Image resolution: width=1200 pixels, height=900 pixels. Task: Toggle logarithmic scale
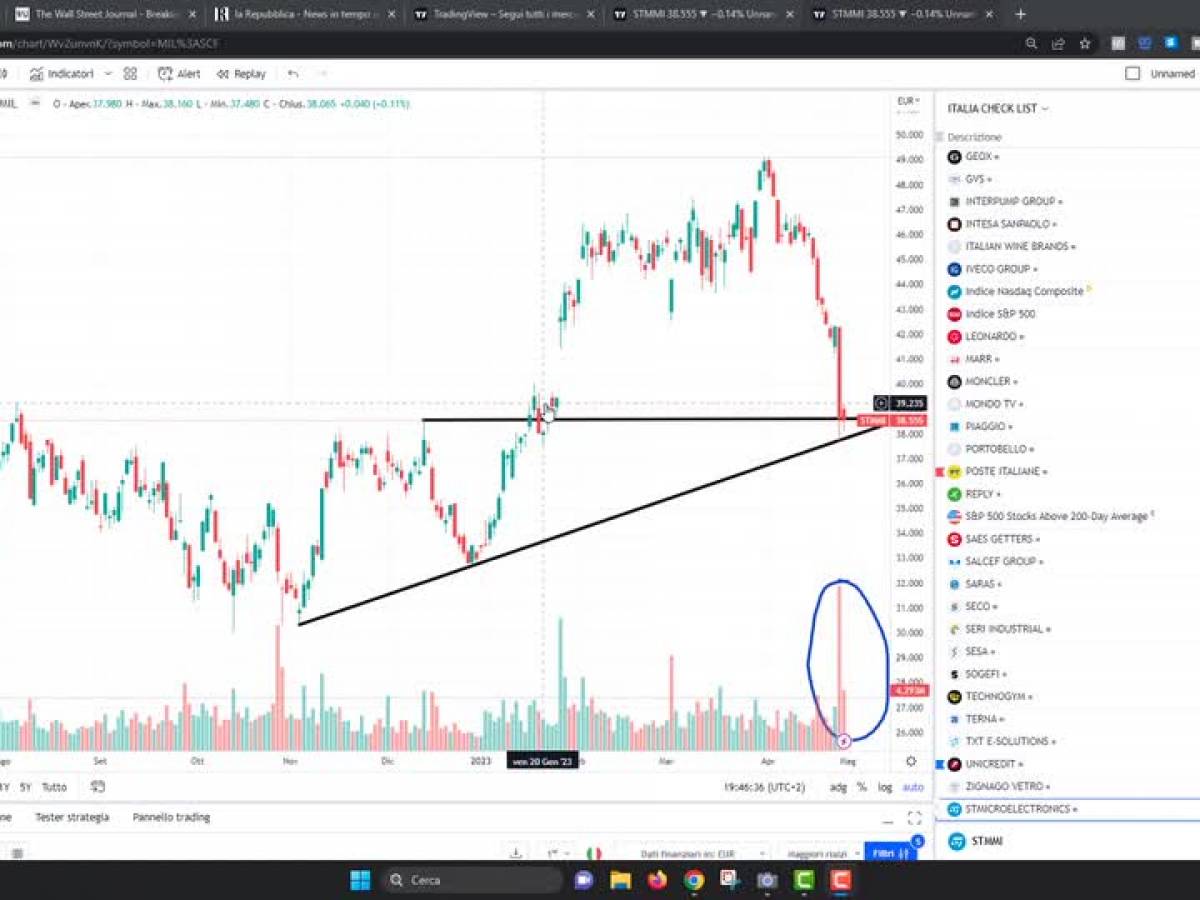click(x=885, y=788)
